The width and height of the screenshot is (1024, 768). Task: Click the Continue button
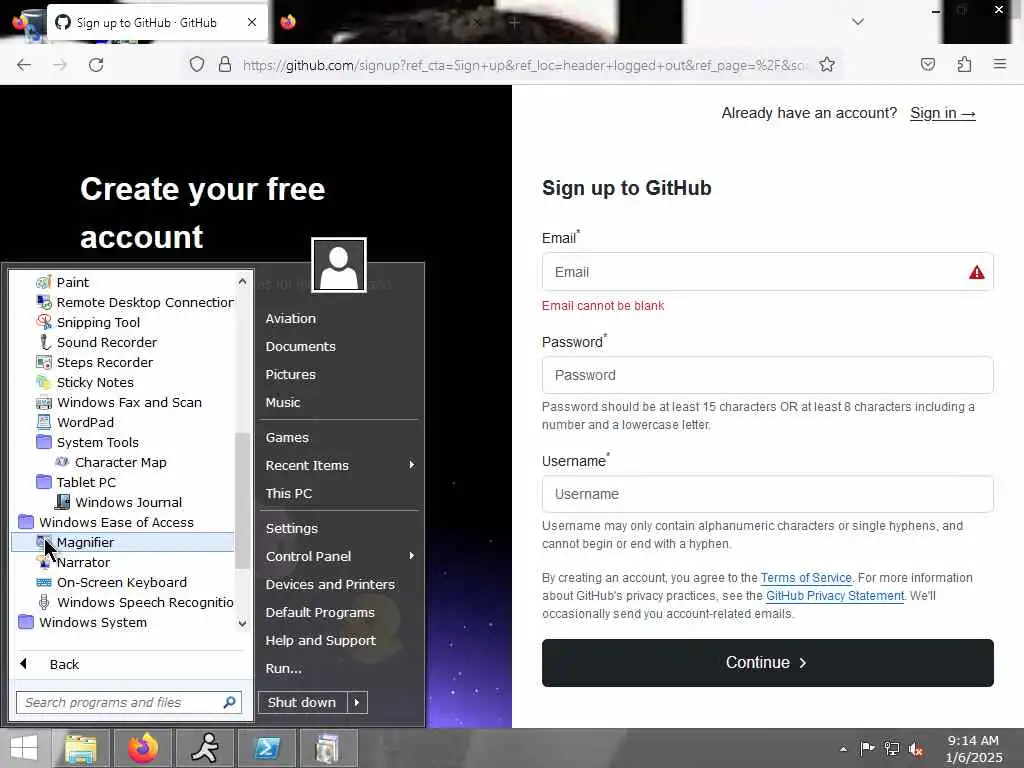767,663
